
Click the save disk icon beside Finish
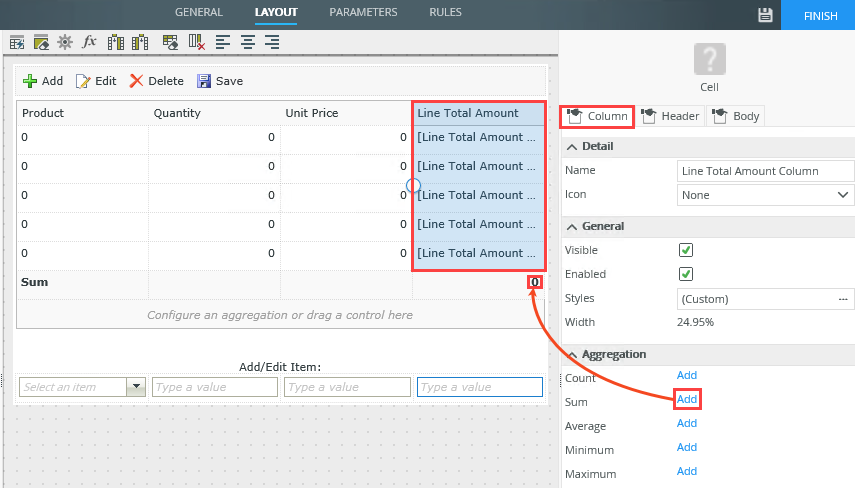click(x=766, y=14)
